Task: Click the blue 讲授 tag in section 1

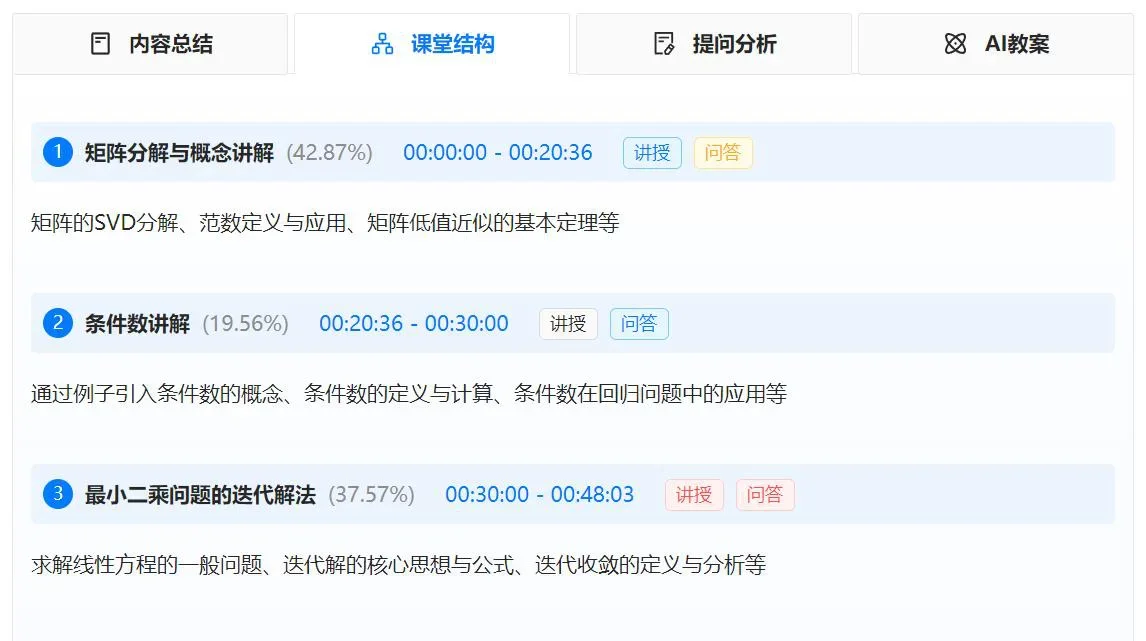Action: [652, 153]
